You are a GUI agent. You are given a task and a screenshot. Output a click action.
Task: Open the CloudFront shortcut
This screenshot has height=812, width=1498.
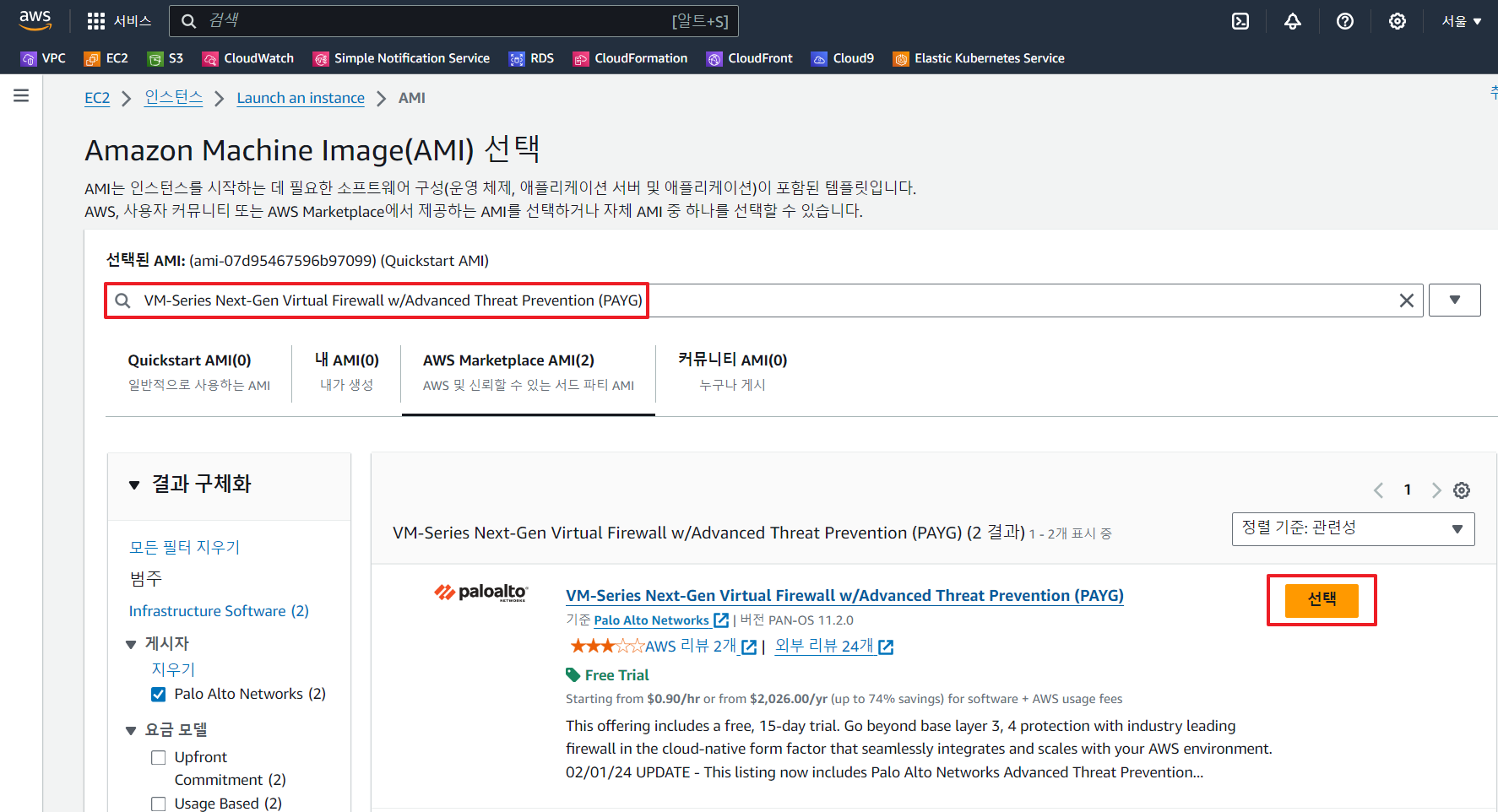[750, 58]
